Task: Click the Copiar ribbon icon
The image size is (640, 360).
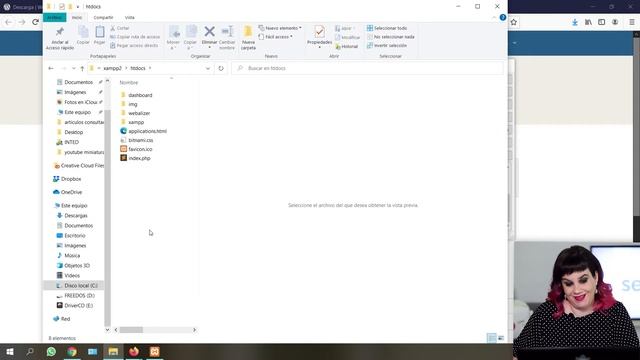Action: pyautogui.click(x=83, y=35)
